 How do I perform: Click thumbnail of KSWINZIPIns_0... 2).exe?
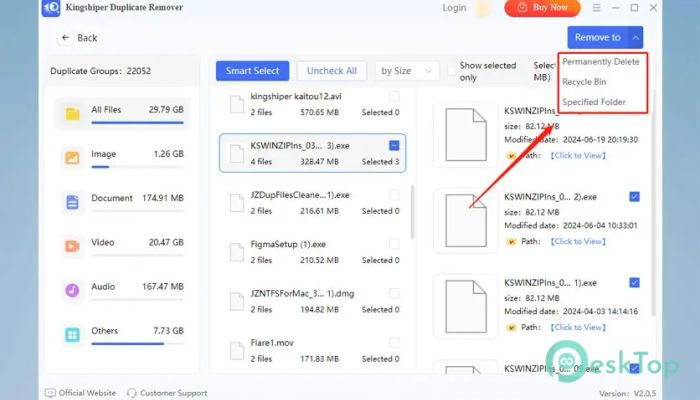pyautogui.click(x=466, y=221)
